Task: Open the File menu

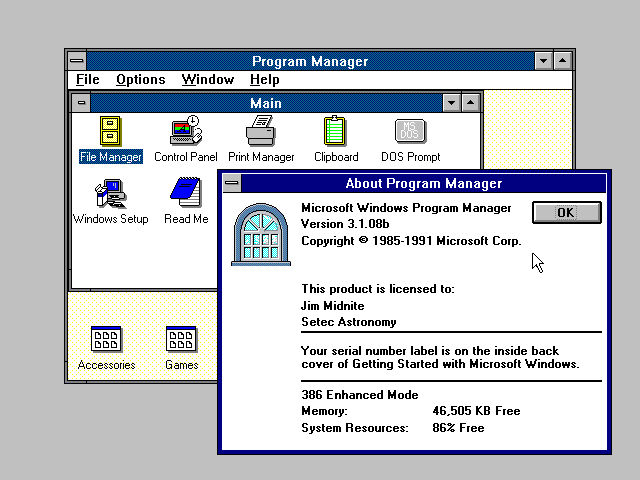Action: point(87,80)
